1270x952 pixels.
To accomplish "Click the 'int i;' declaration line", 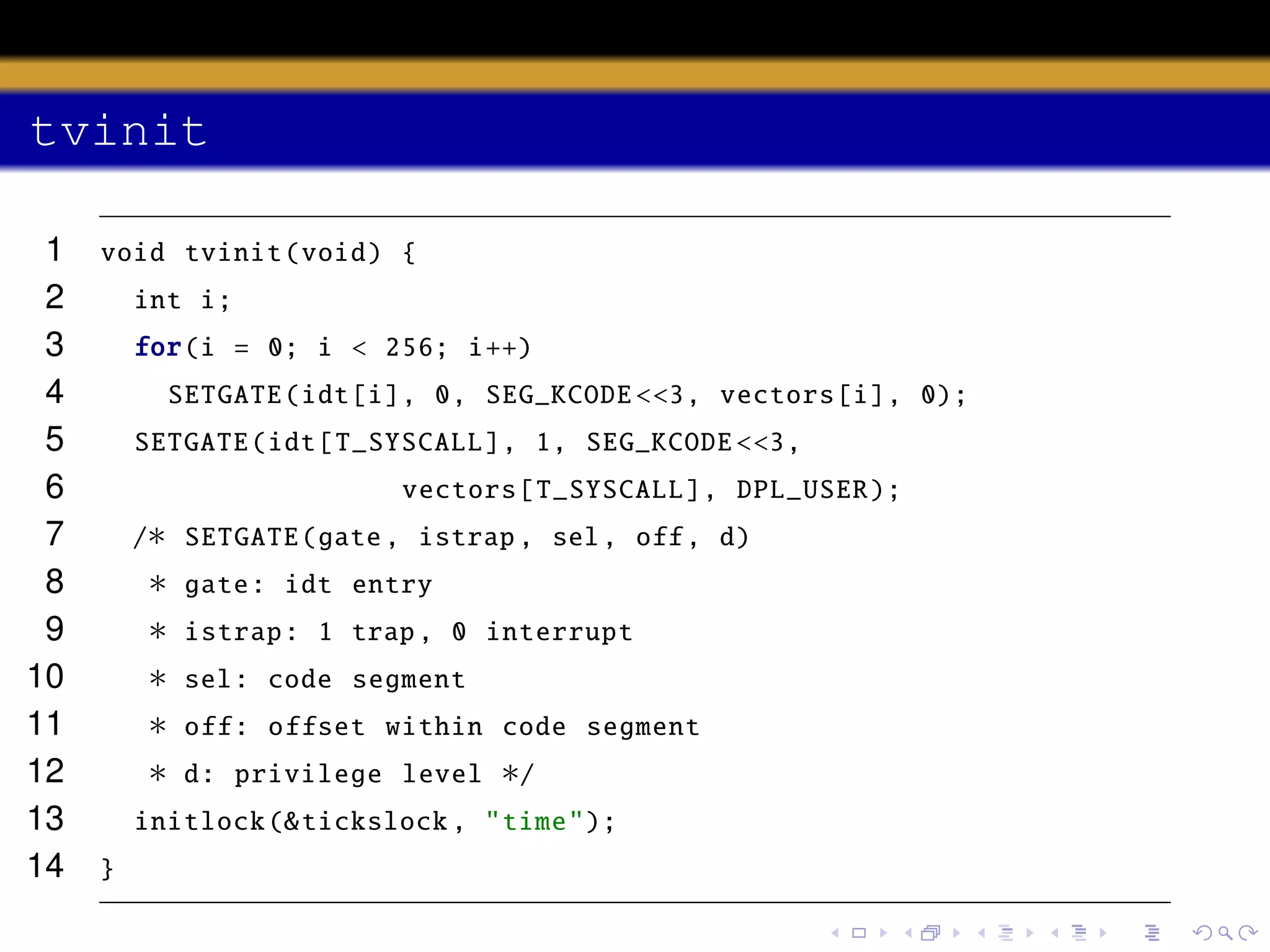I will point(183,300).
